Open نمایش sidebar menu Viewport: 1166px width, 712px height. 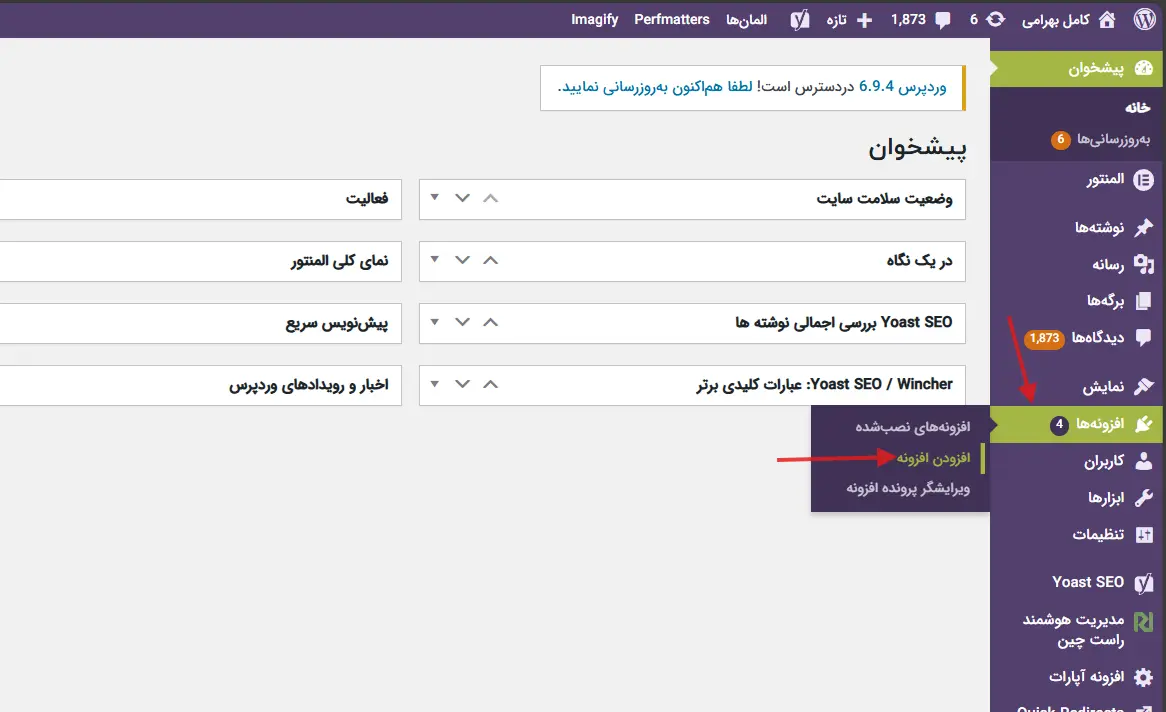coord(1078,386)
